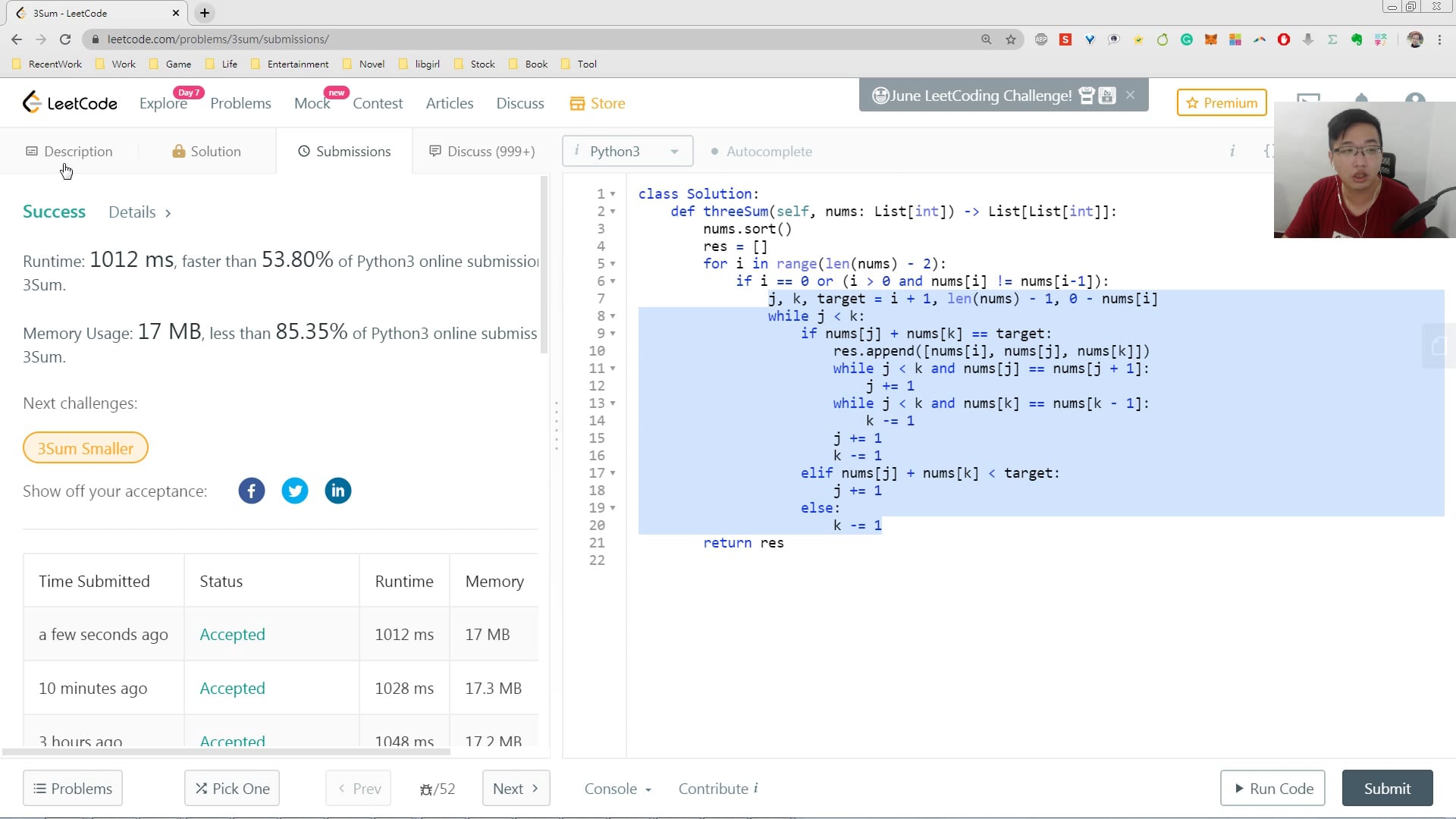
Task: Share acceptance on LinkedIn icon
Action: pos(338,491)
